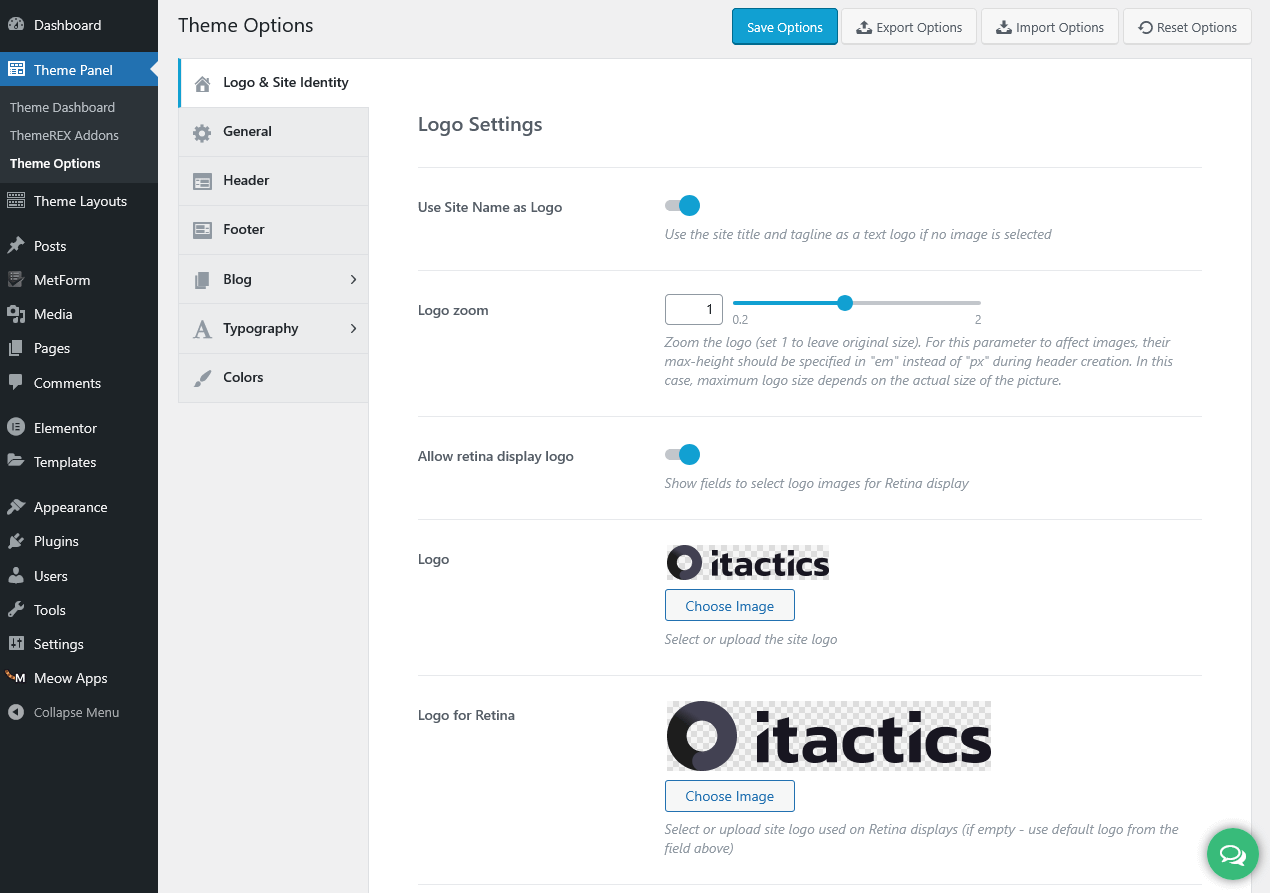Select Theme Options submenu item
1270x893 pixels.
[x=55, y=163]
